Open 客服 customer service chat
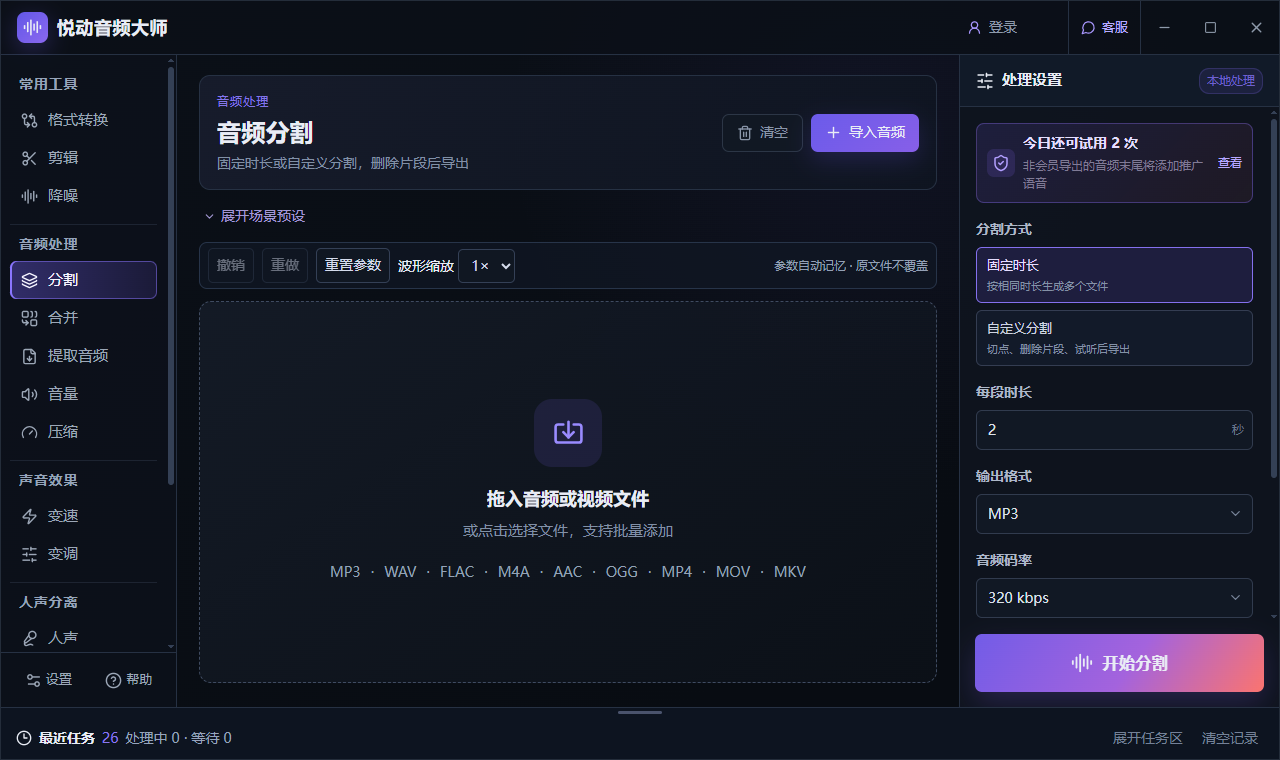 [1105, 28]
